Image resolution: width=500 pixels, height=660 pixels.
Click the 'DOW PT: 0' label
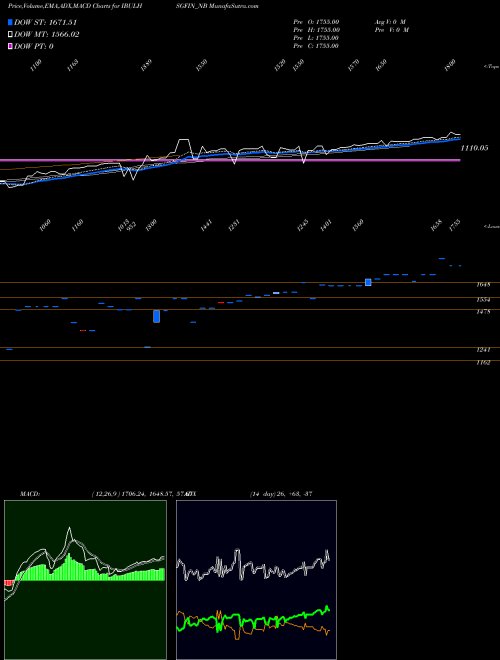[x=34, y=46]
